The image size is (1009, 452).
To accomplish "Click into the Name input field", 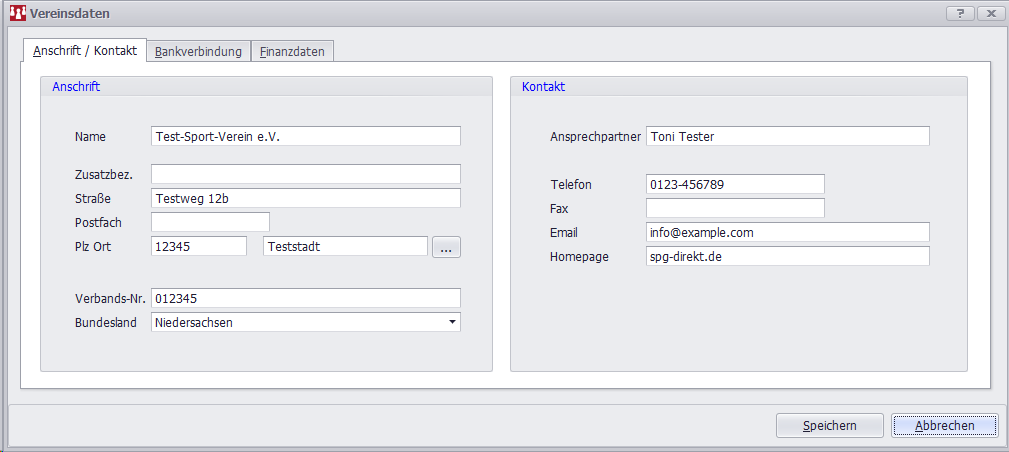I will coord(305,136).
